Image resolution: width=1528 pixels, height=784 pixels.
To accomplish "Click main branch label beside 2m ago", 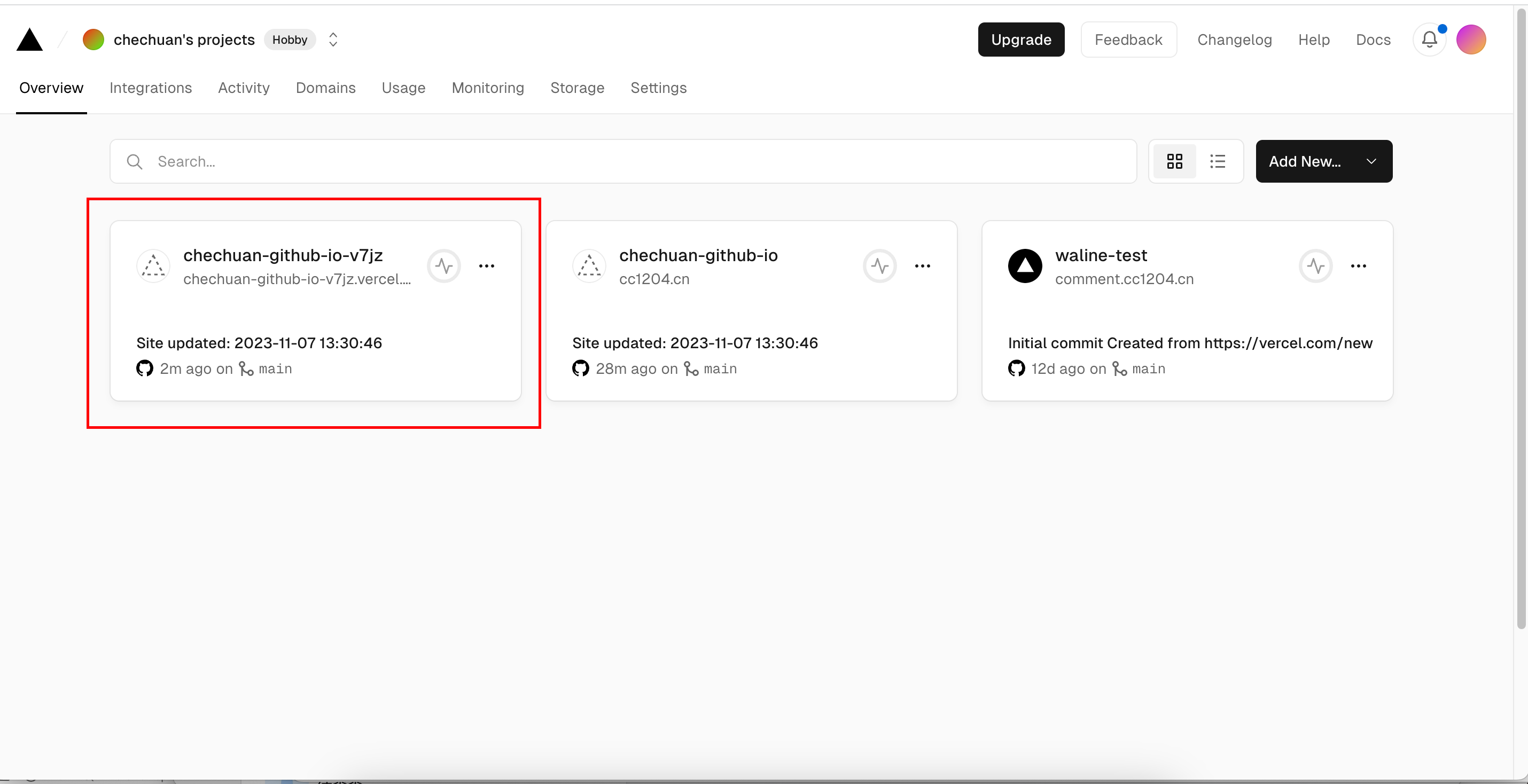I will (275, 369).
